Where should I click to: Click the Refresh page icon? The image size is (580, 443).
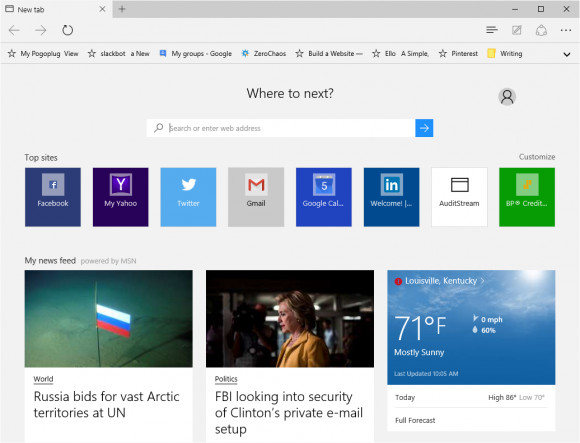[67, 30]
